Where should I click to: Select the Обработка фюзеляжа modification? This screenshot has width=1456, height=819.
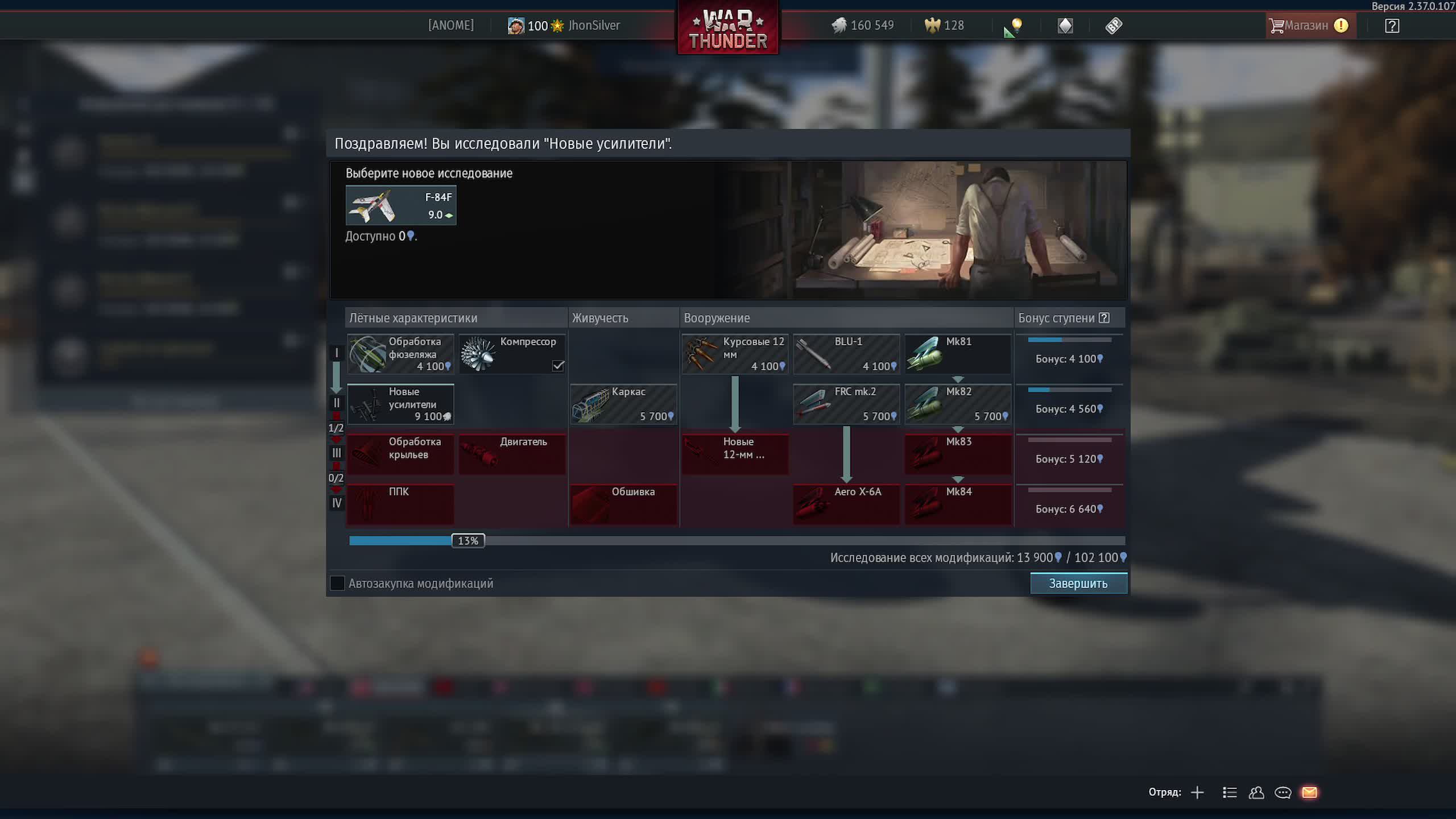click(400, 354)
